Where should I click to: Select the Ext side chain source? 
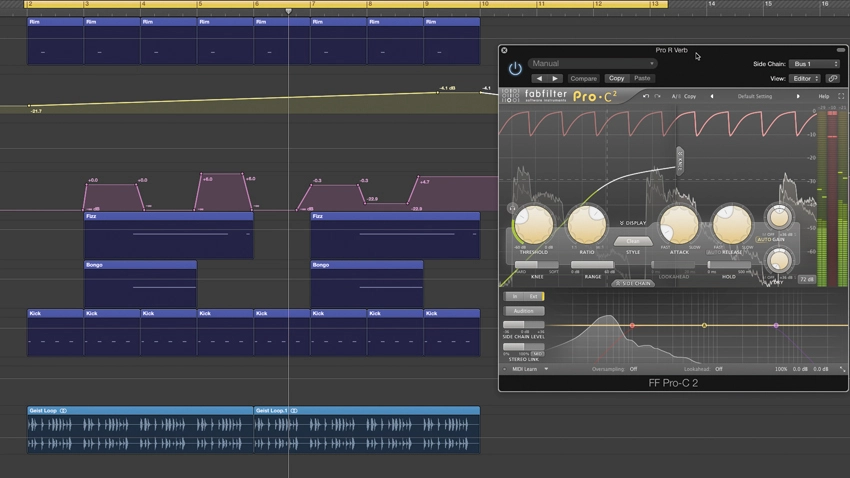[x=534, y=296]
